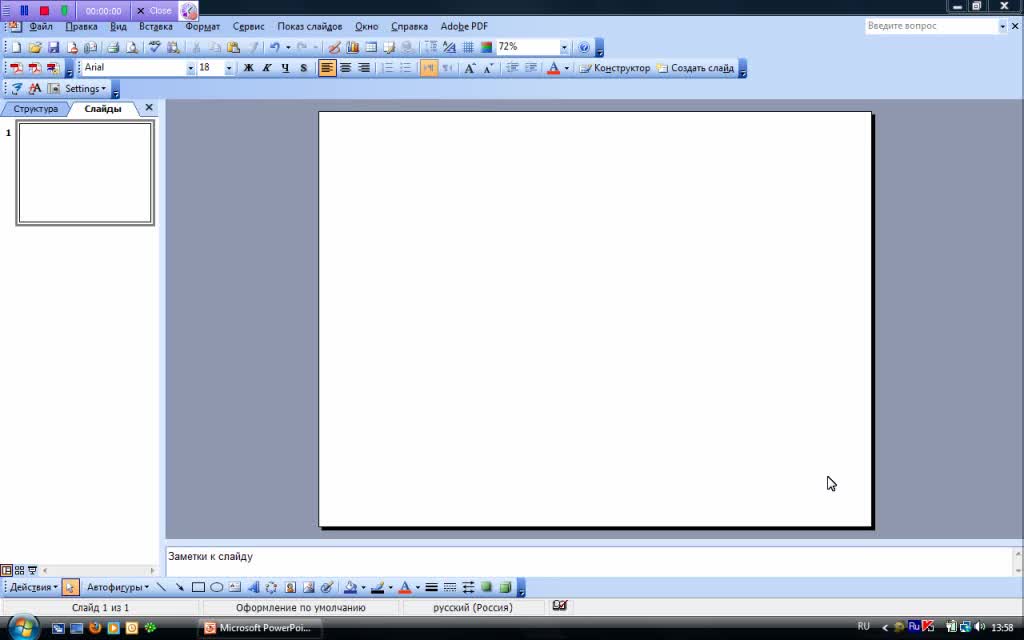The image size is (1024, 640).
Task: Select slide 1 thumbnail
Action: pyautogui.click(x=85, y=172)
